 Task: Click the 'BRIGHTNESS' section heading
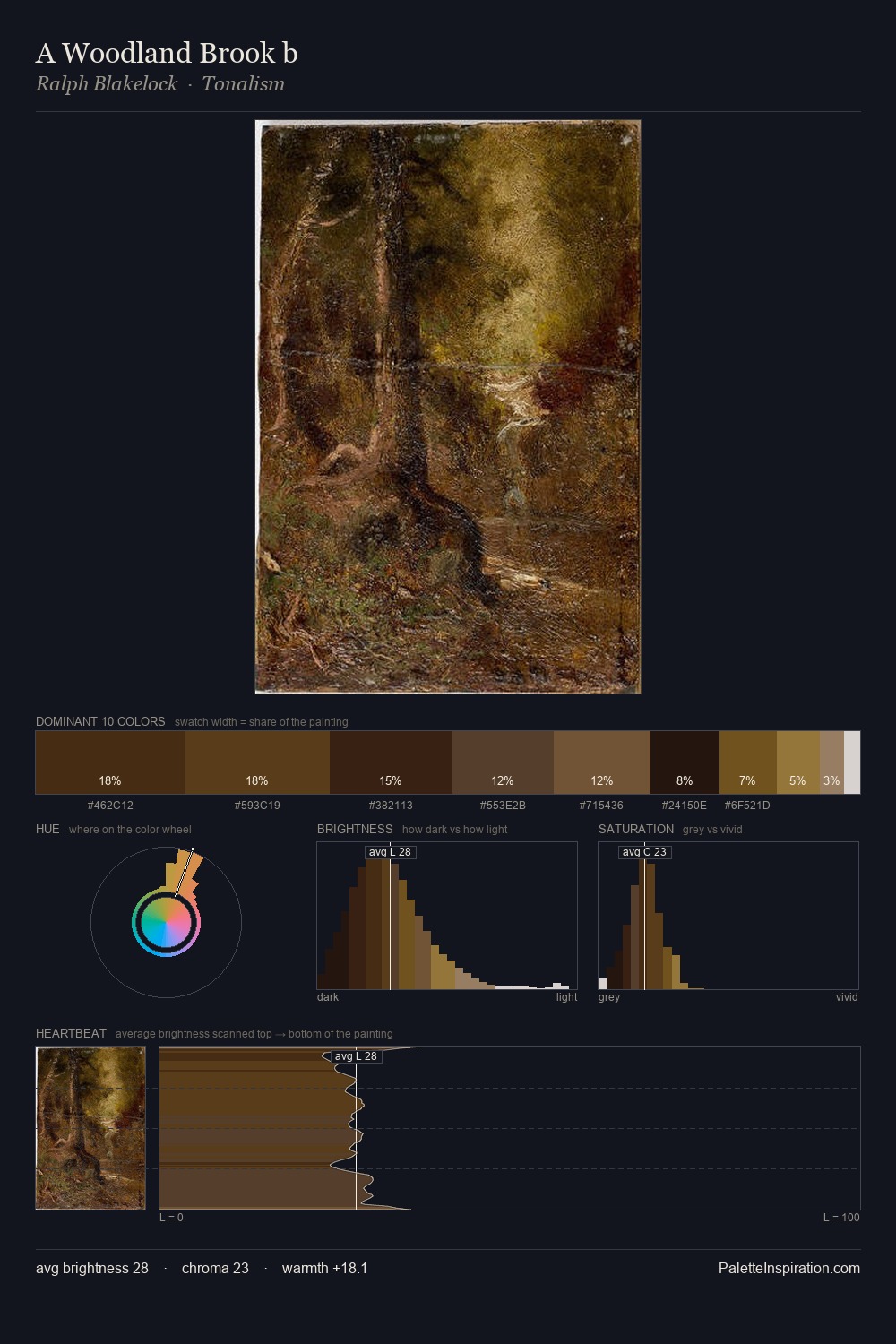pyautogui.click(x=355, y=829)
